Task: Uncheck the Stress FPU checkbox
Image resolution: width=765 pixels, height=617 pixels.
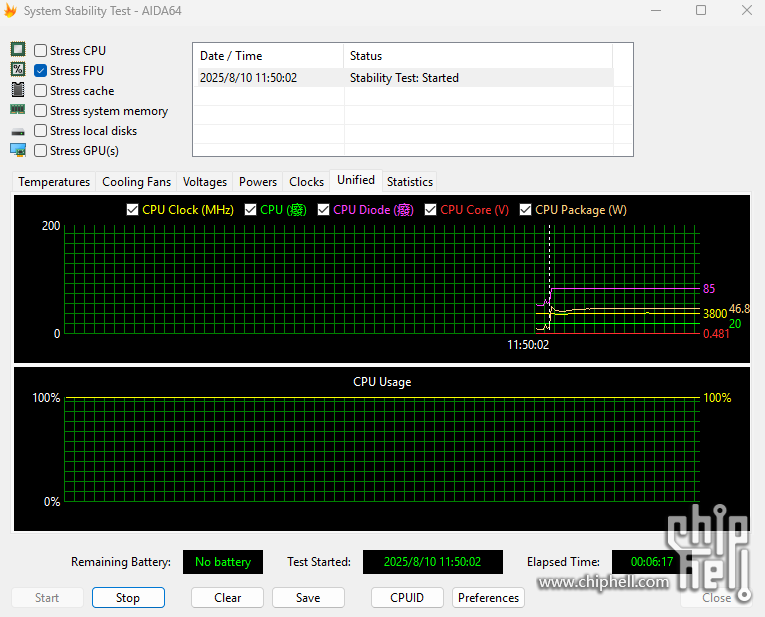Action: [40, 71]
